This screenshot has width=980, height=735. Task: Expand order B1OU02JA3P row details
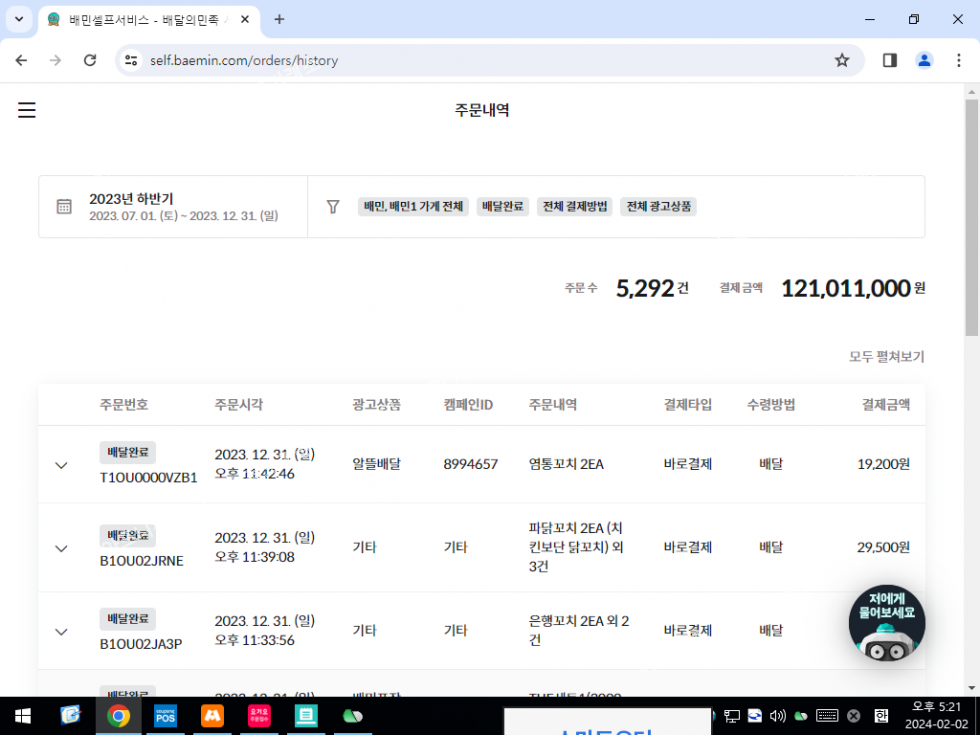[x=61, y=631]
